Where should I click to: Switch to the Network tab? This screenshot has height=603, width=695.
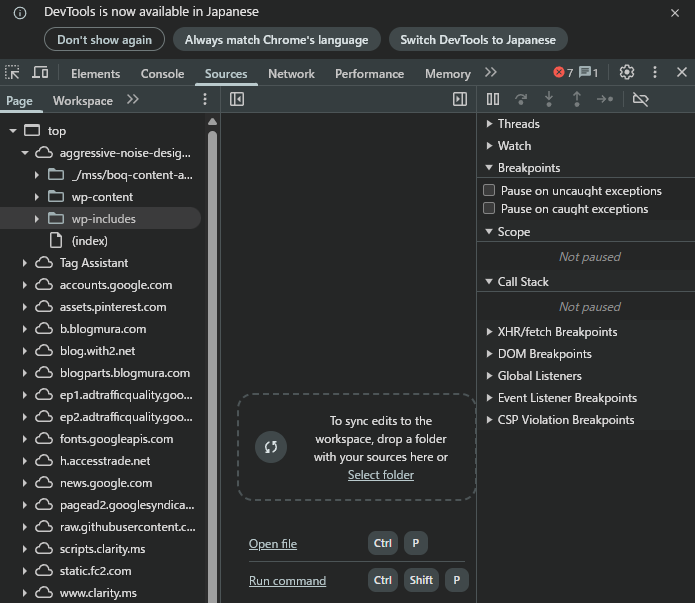[291, 73]
